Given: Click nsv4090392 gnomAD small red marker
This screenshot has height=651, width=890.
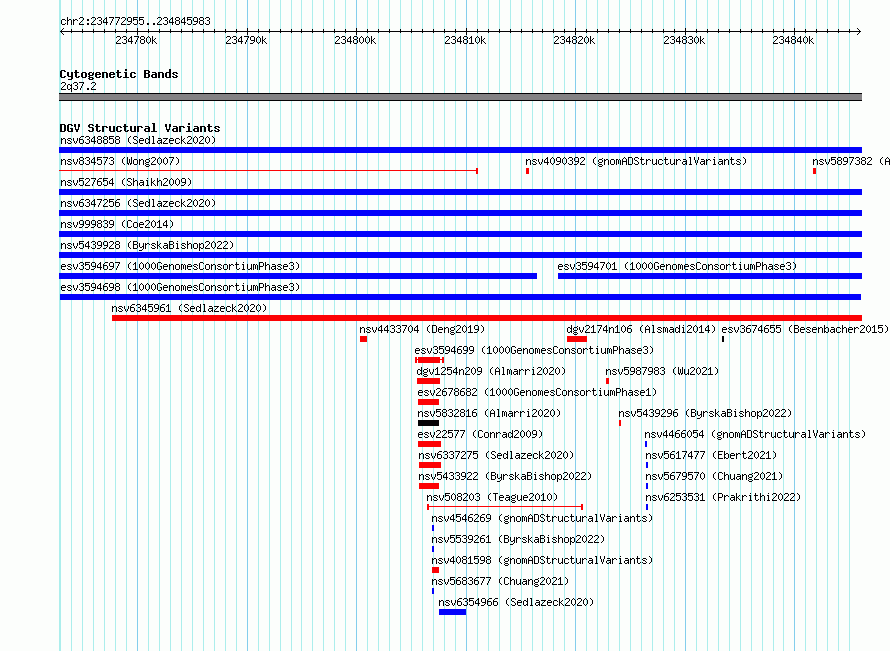Looking at the screenshot, I should [527, 171].
